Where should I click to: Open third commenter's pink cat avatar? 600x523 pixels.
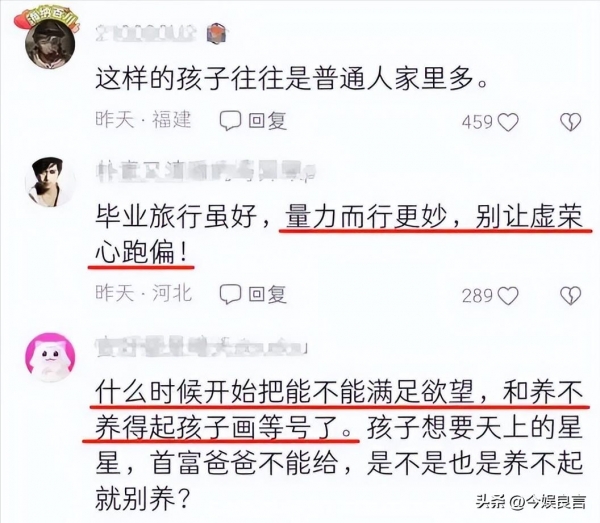(50, 358)
